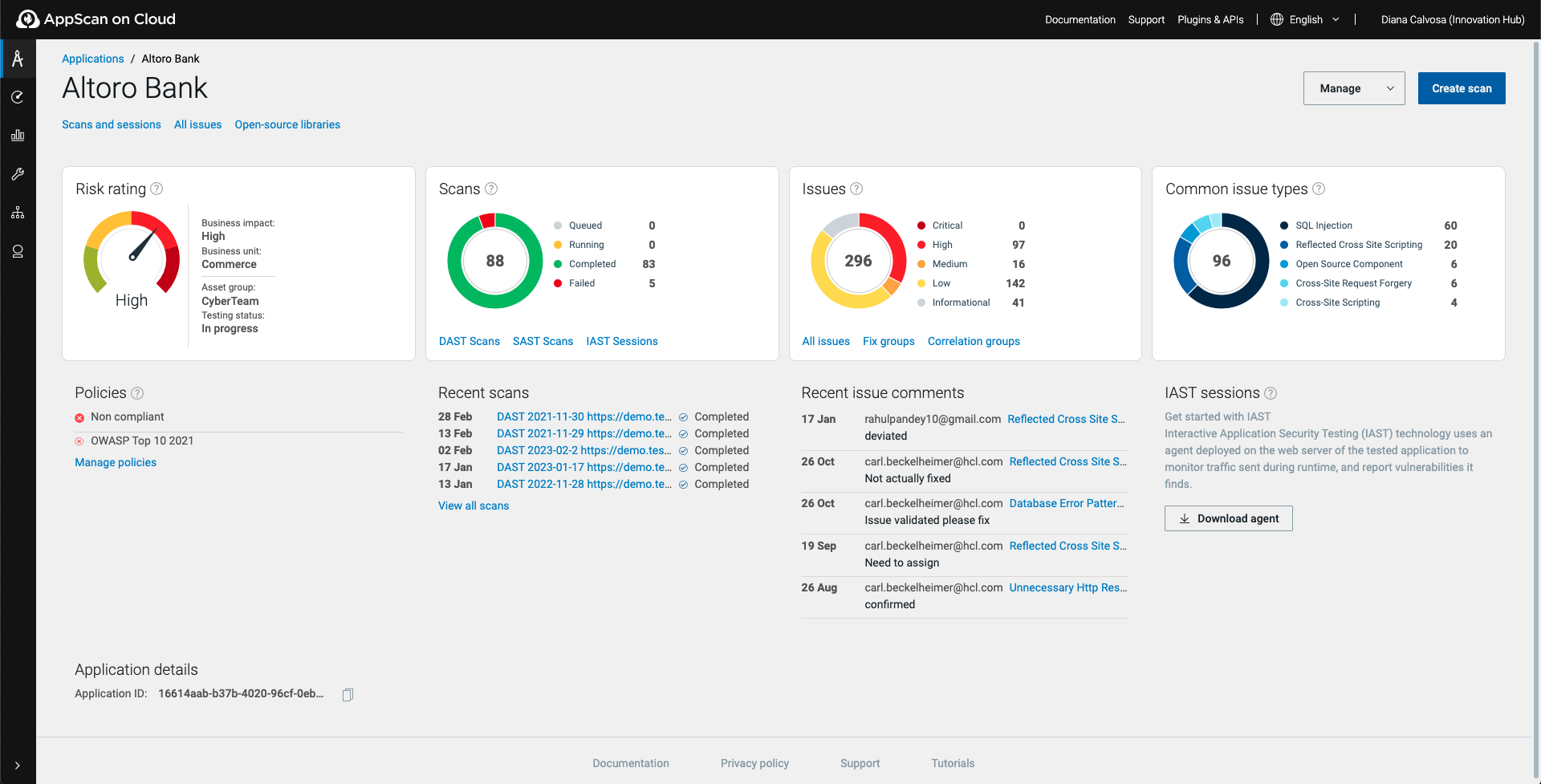Viewport: 1541px width, 784px height.
Task: Click the red High issues legend dot
Action: click(x=921, y=245)
